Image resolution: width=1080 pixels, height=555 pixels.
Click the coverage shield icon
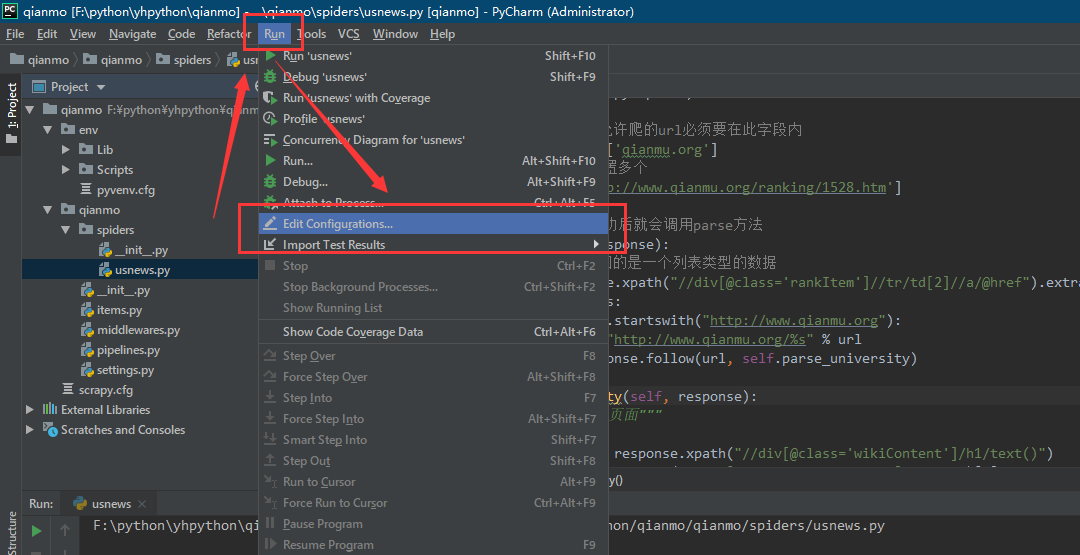click(271, 98)
